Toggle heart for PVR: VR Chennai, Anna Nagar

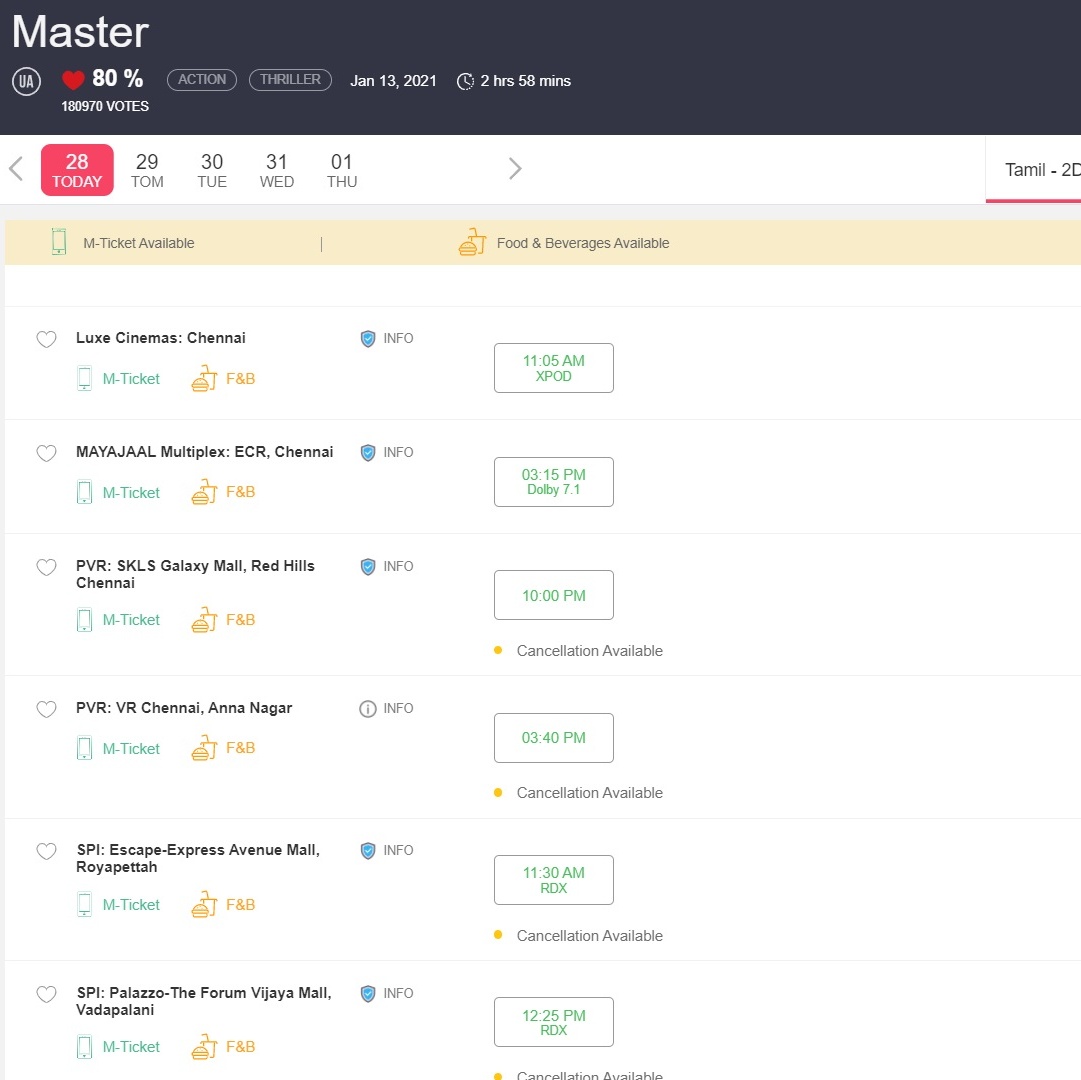tap(46, 709)
